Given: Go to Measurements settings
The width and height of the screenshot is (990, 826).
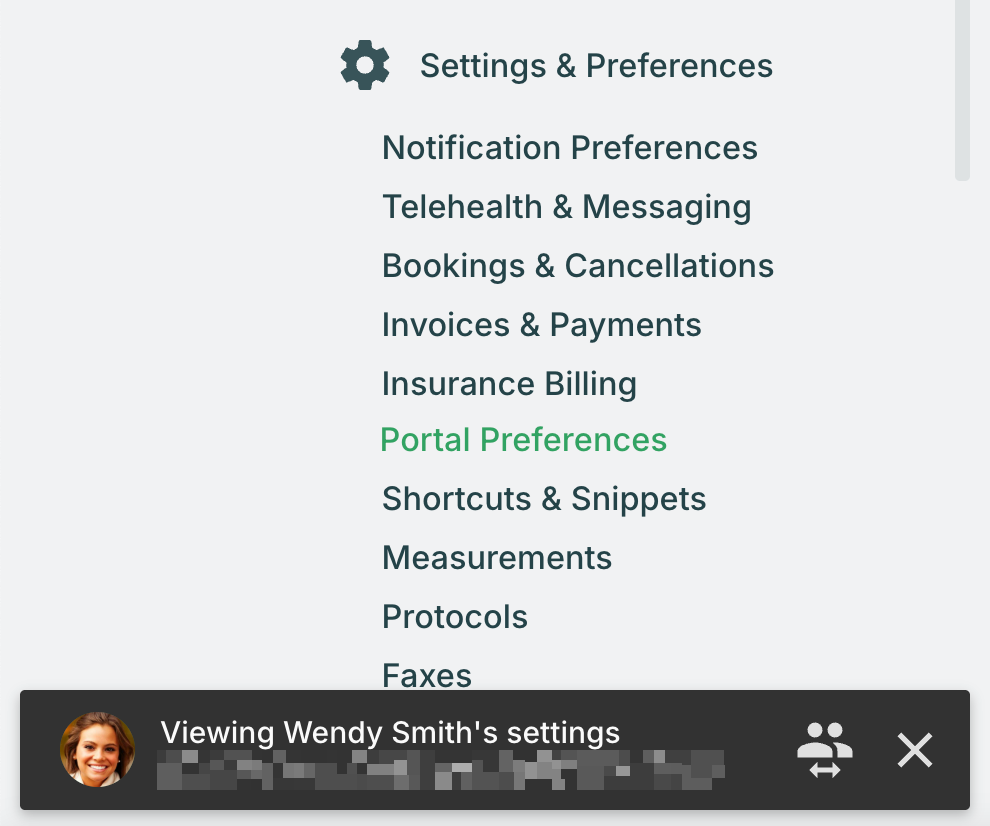Looking at the screenshot, I should coord(497,558).
